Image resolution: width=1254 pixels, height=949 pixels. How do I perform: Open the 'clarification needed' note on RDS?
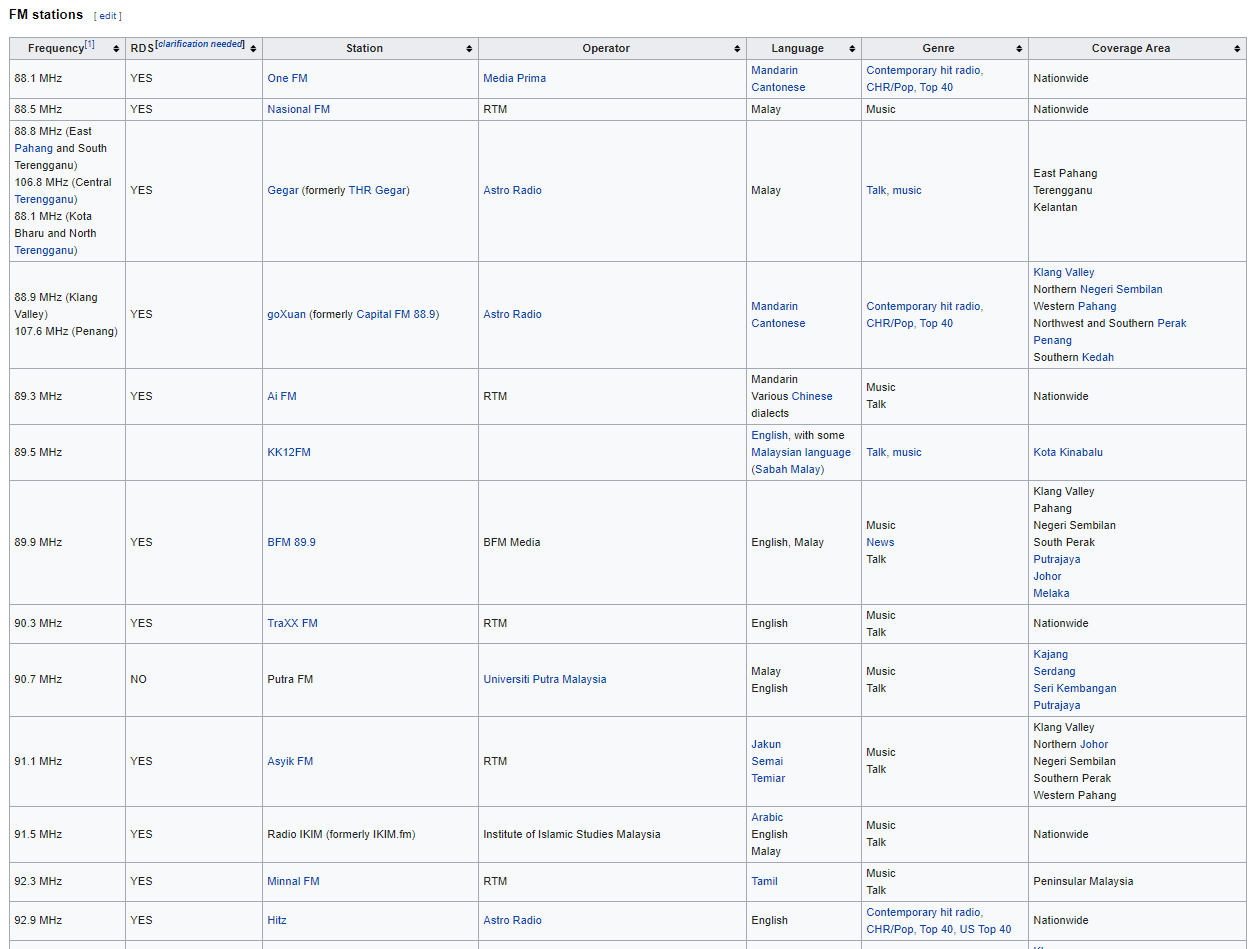(x=200, y=44)
